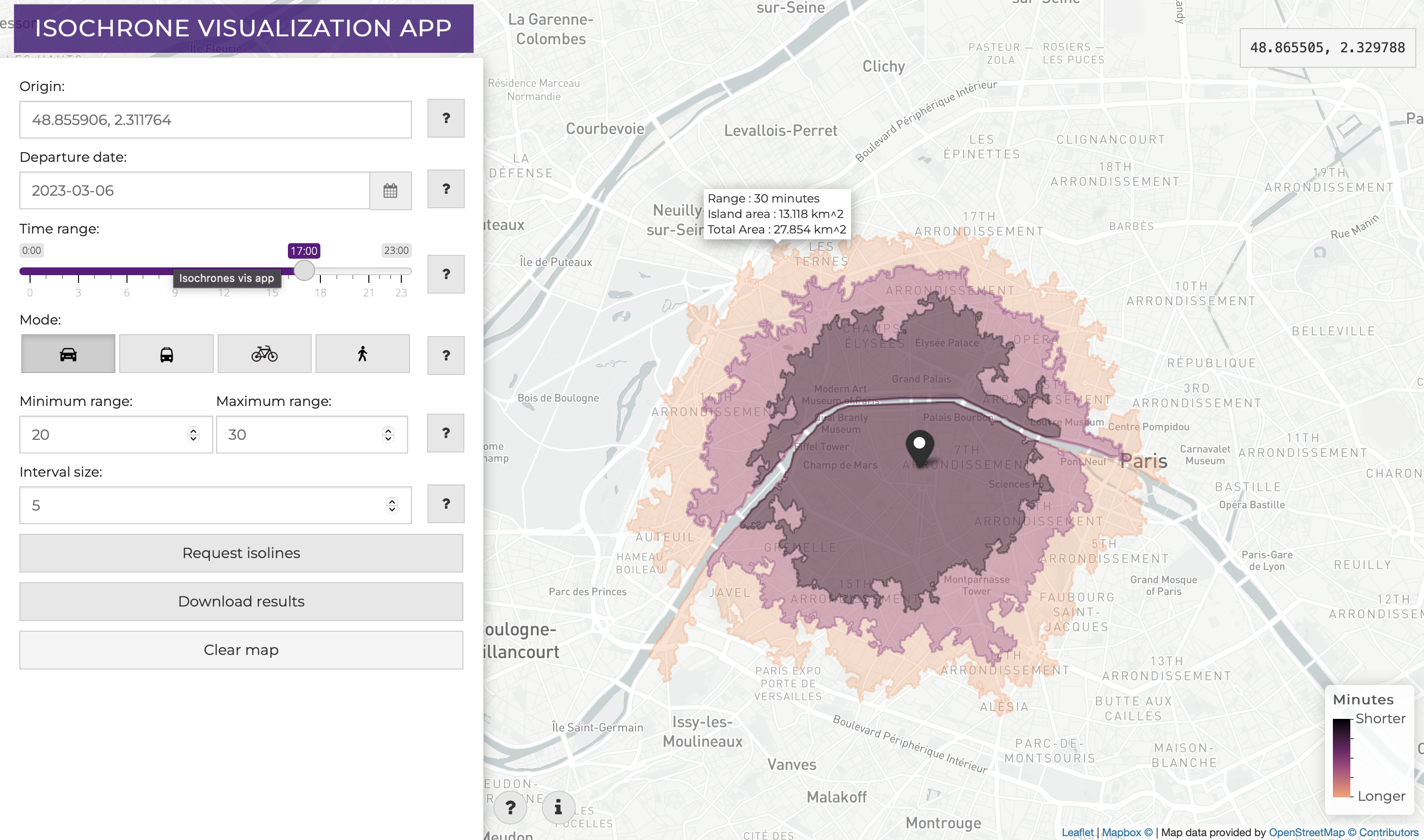Open help for the Departure date field
Viewport: 1424px width, 840px height.
coord(446,189)
